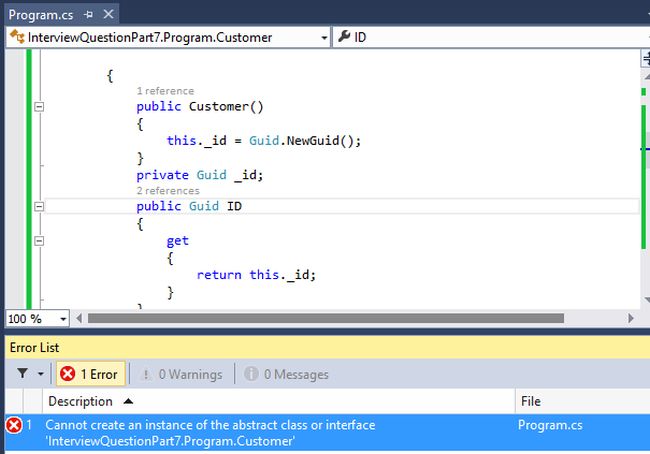Image resolution: width=650 pixels, height=454 pixels.
Task: Click the ascending sort arrow on Description
Action: pos(128,401)
